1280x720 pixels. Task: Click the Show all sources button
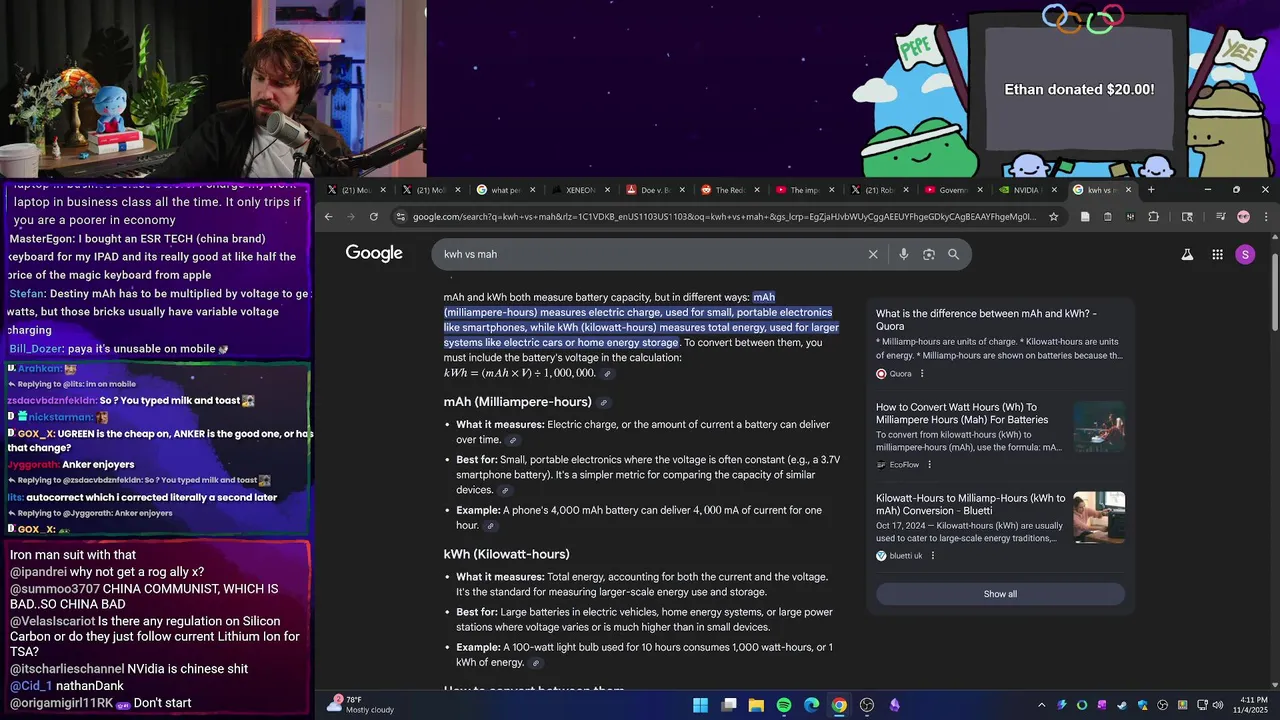pos(1000,594)
